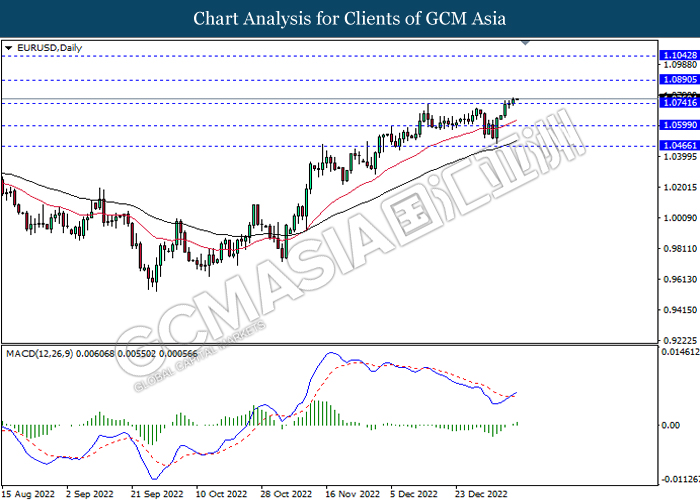Viewport: 700px width, 500px height.
Task: Click the 0.98110 price scale value
Action: pyautogui.click(x=680, y=249)
